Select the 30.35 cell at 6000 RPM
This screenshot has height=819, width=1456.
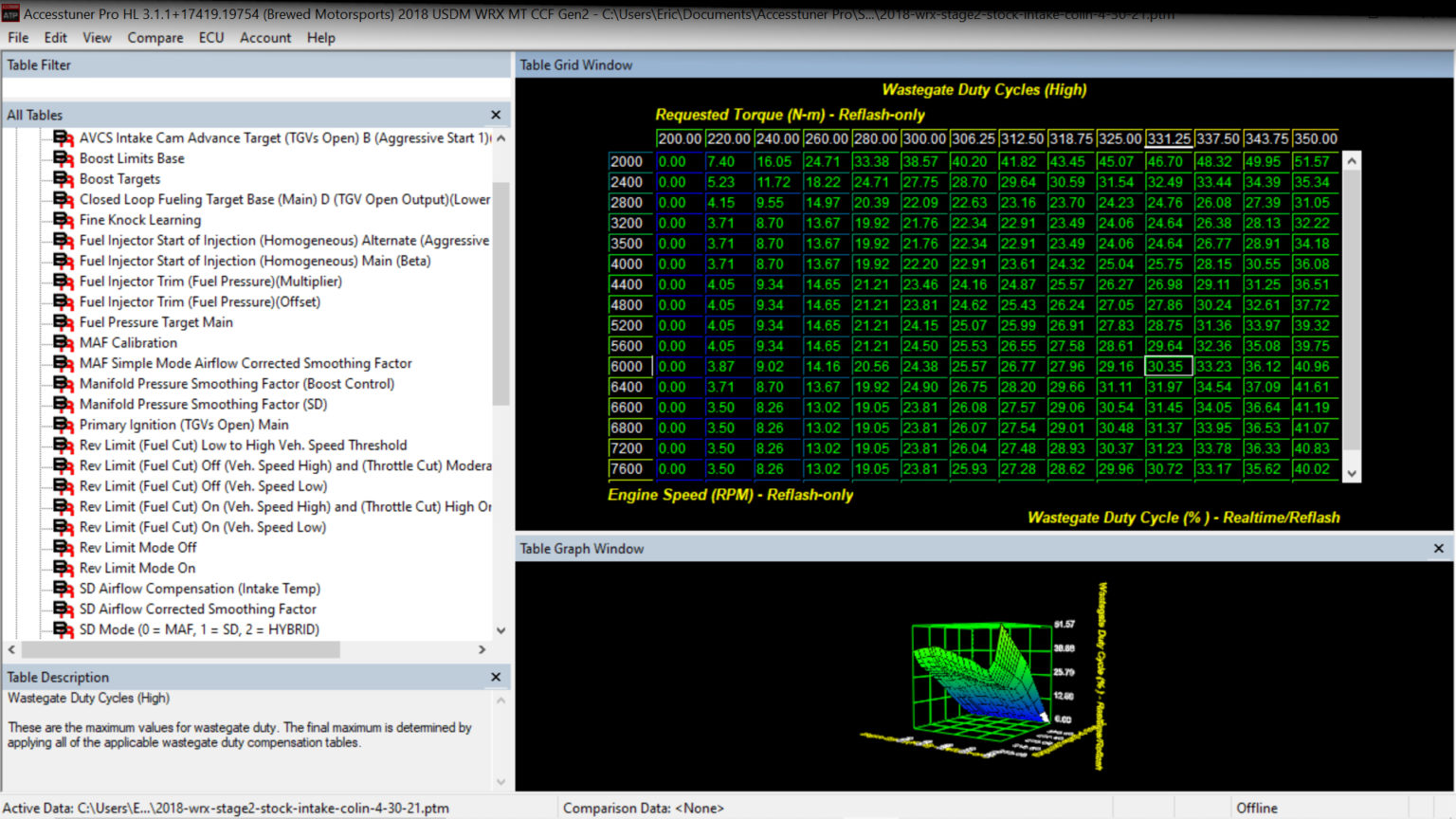click(1168, 367)
